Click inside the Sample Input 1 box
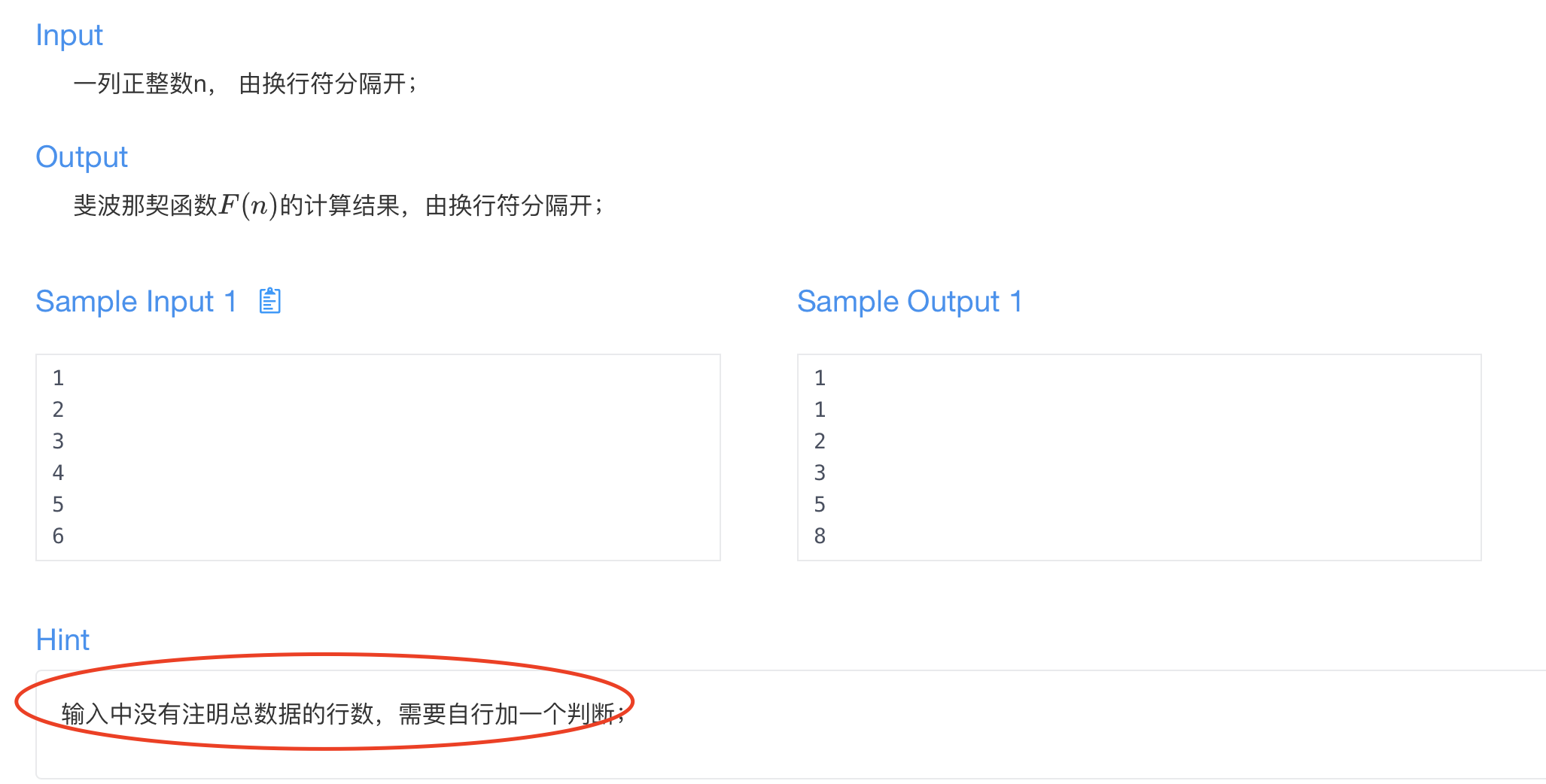 point(378,457)
